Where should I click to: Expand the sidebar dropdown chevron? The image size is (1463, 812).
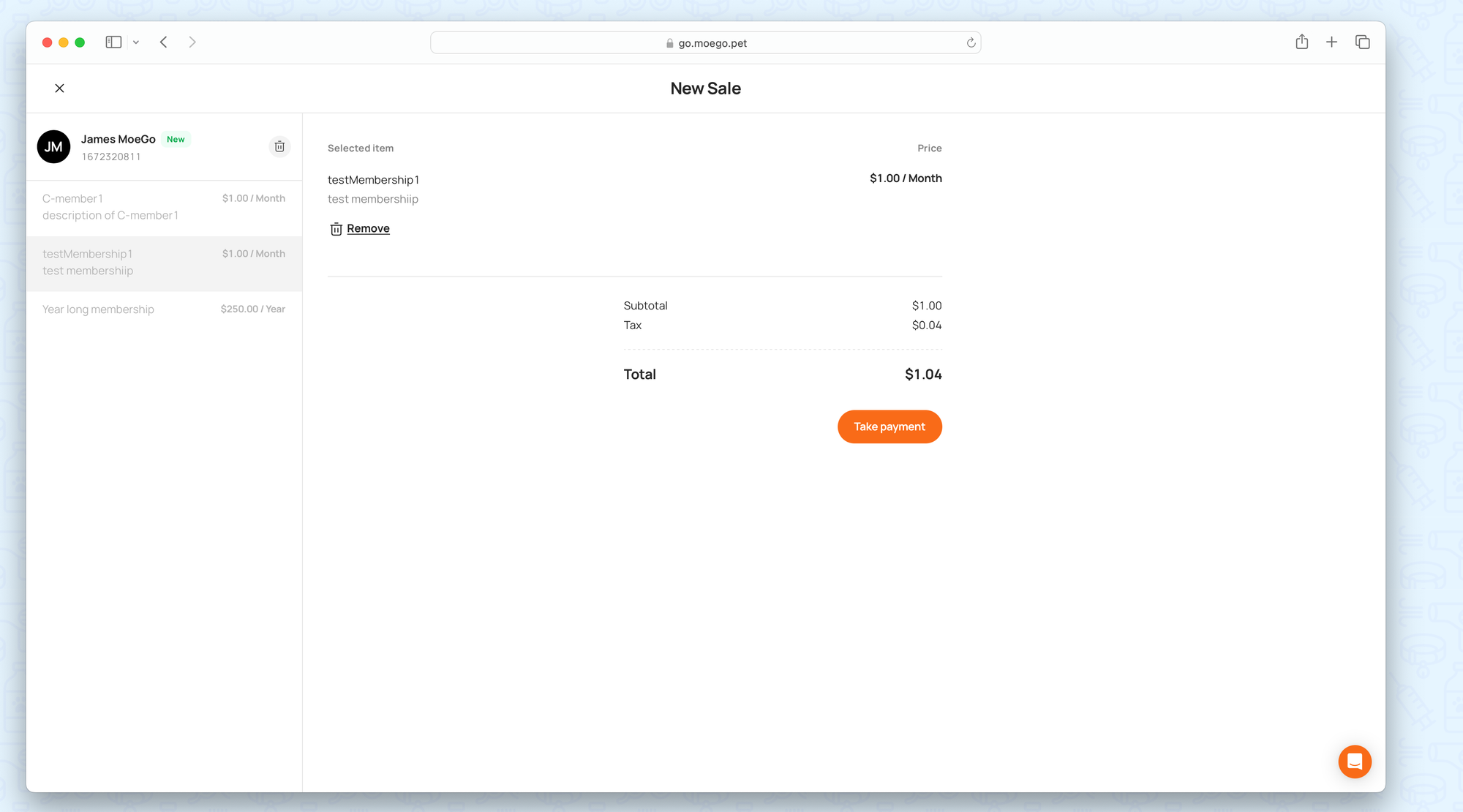tap(136, 42)
